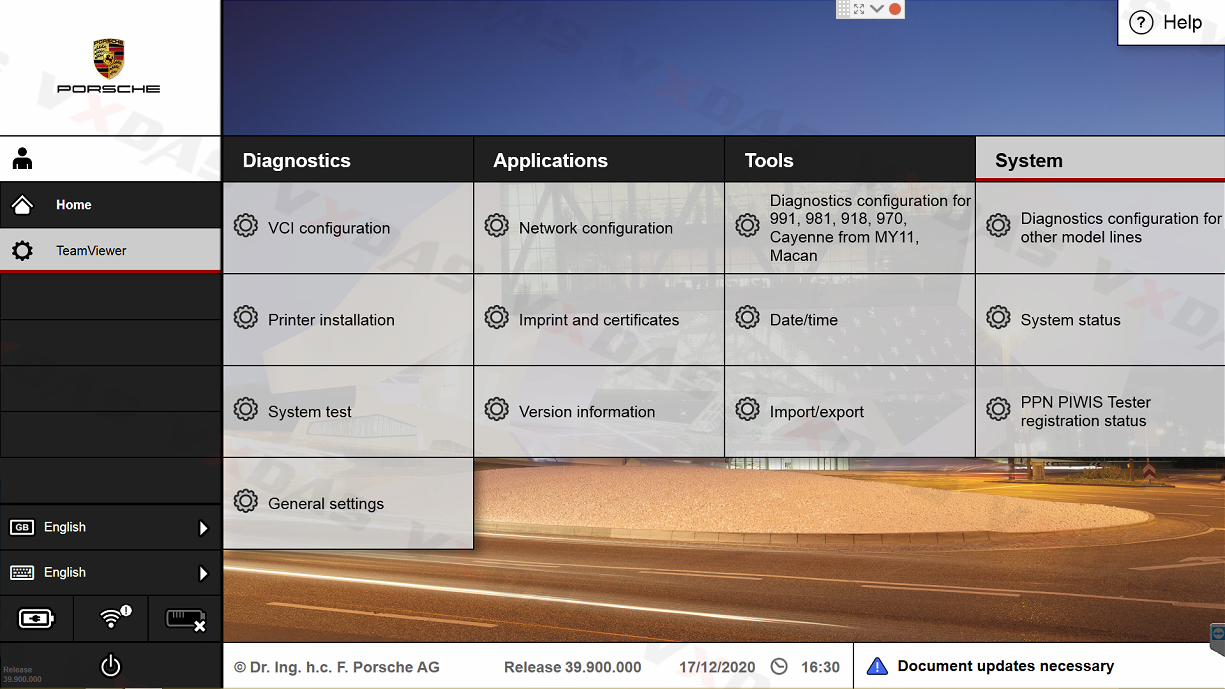The height and width of the screenshot is (689, 1225).
Task: Click the user profile icon
Action: [x=22, y=159]
